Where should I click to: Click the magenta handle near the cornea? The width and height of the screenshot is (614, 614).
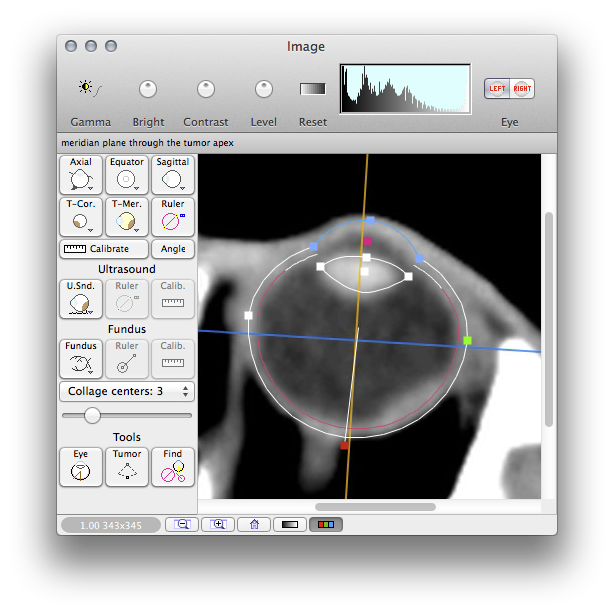(x=367, y=242)
